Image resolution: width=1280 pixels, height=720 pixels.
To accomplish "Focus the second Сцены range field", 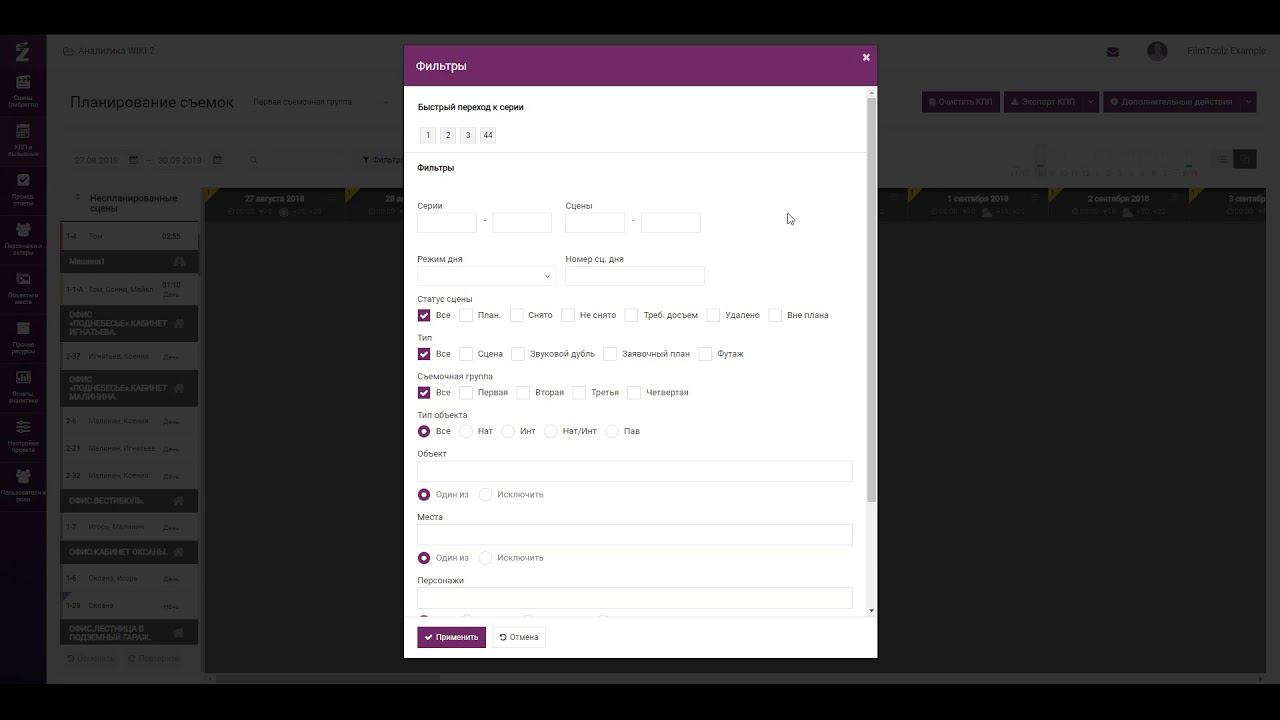I will click(670, 222).
